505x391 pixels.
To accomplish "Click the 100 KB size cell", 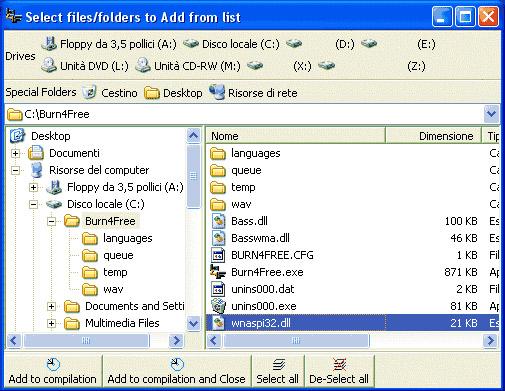I will pos(461,221).
